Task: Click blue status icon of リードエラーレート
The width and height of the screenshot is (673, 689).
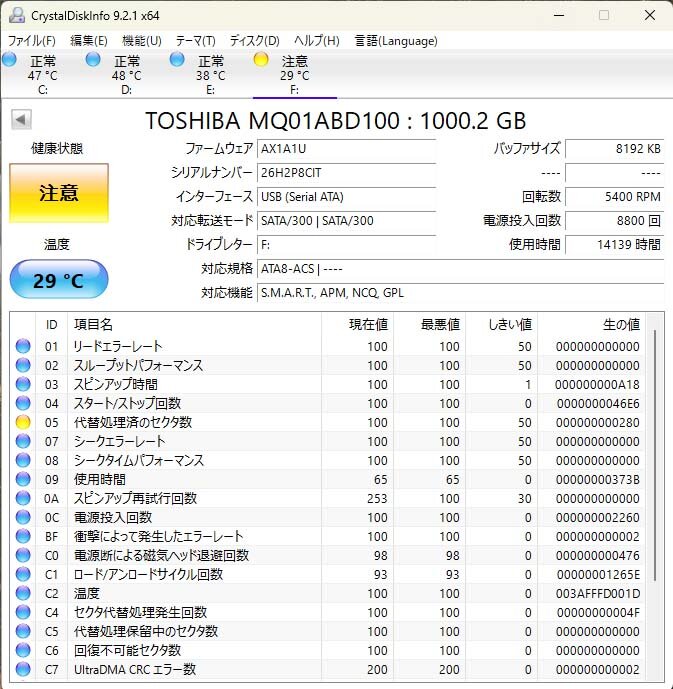Action: 23,346
